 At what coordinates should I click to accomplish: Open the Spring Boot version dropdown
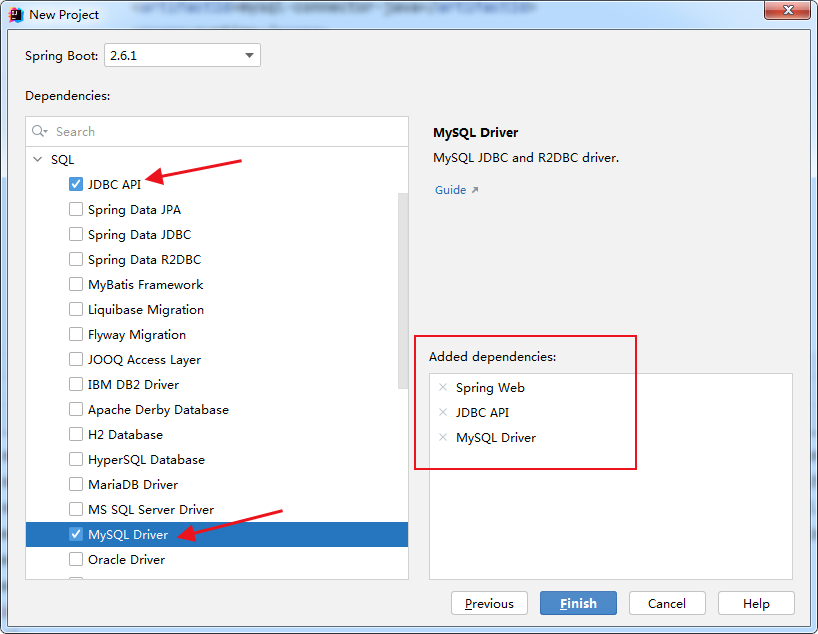pos(183,55)
